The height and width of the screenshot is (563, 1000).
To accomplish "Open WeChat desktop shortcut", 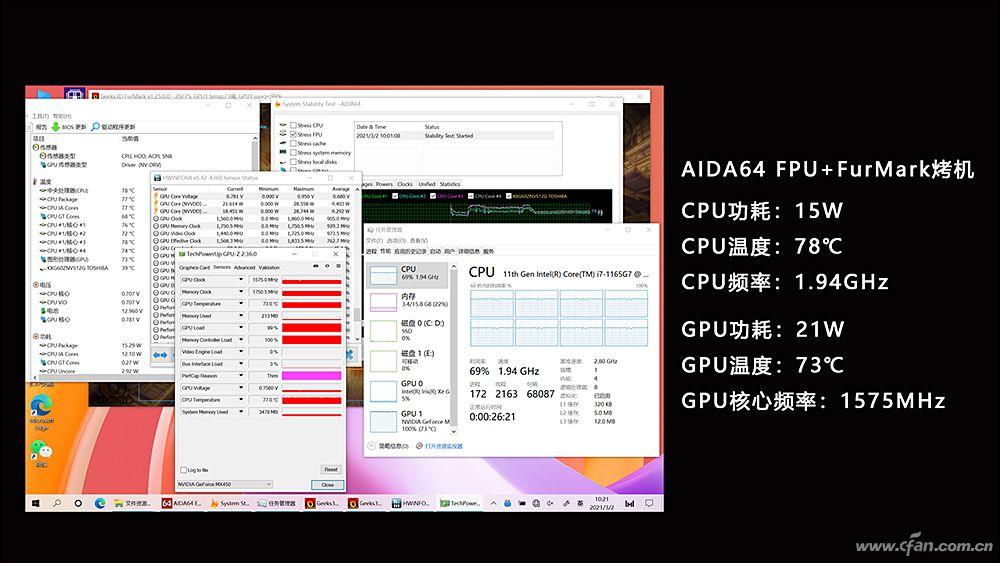I will [41, 453].
